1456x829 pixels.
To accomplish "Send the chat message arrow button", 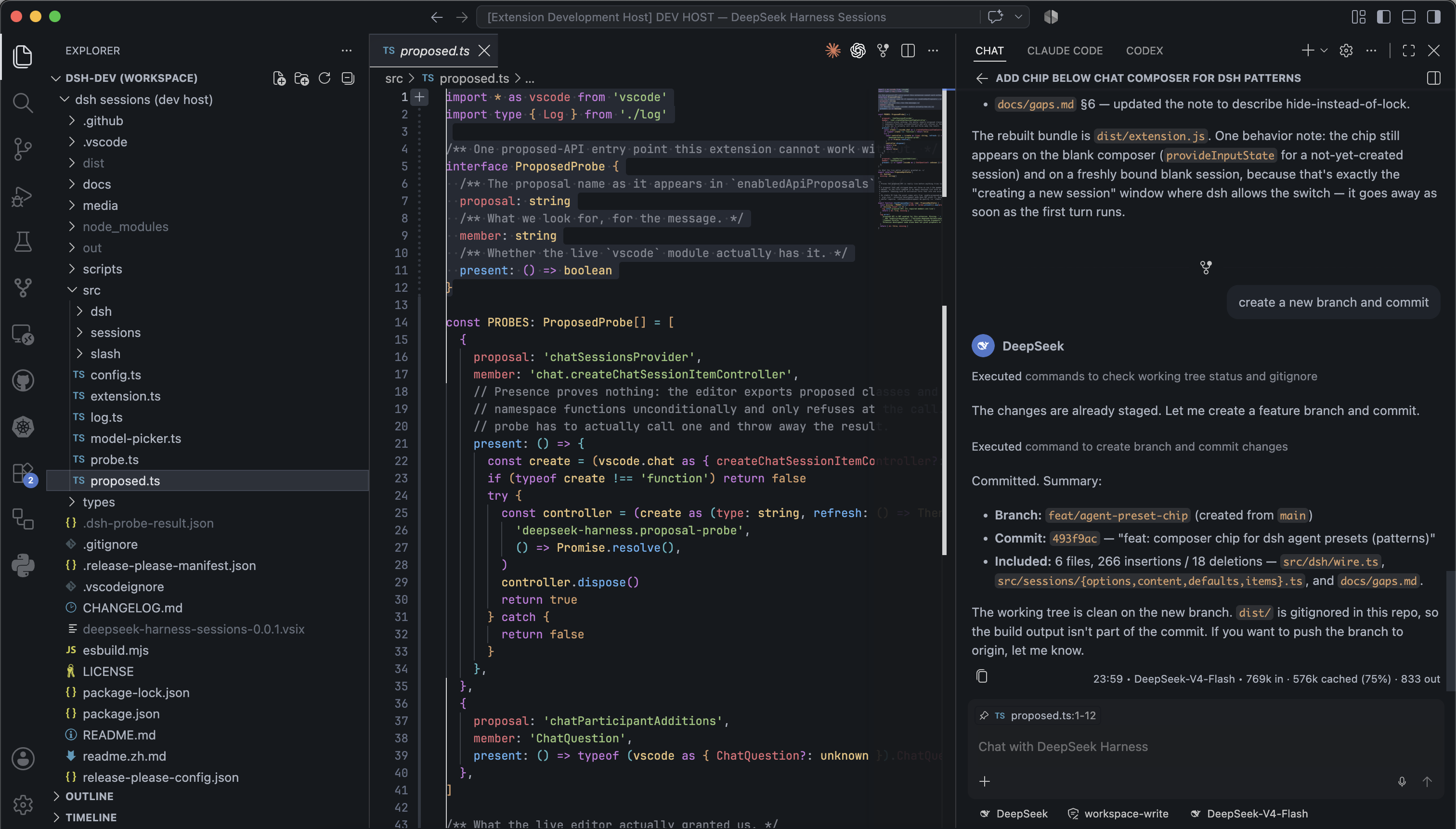I will pos(1427,781).
